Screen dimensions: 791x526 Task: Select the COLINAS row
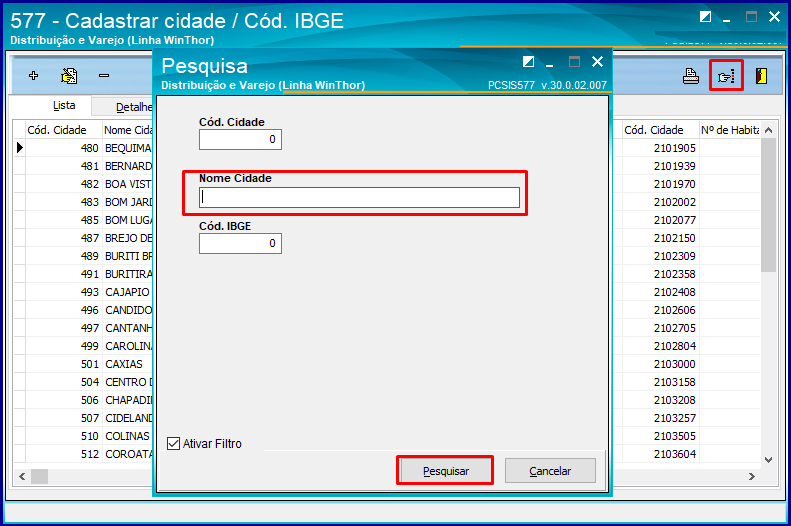click(84, 436)
